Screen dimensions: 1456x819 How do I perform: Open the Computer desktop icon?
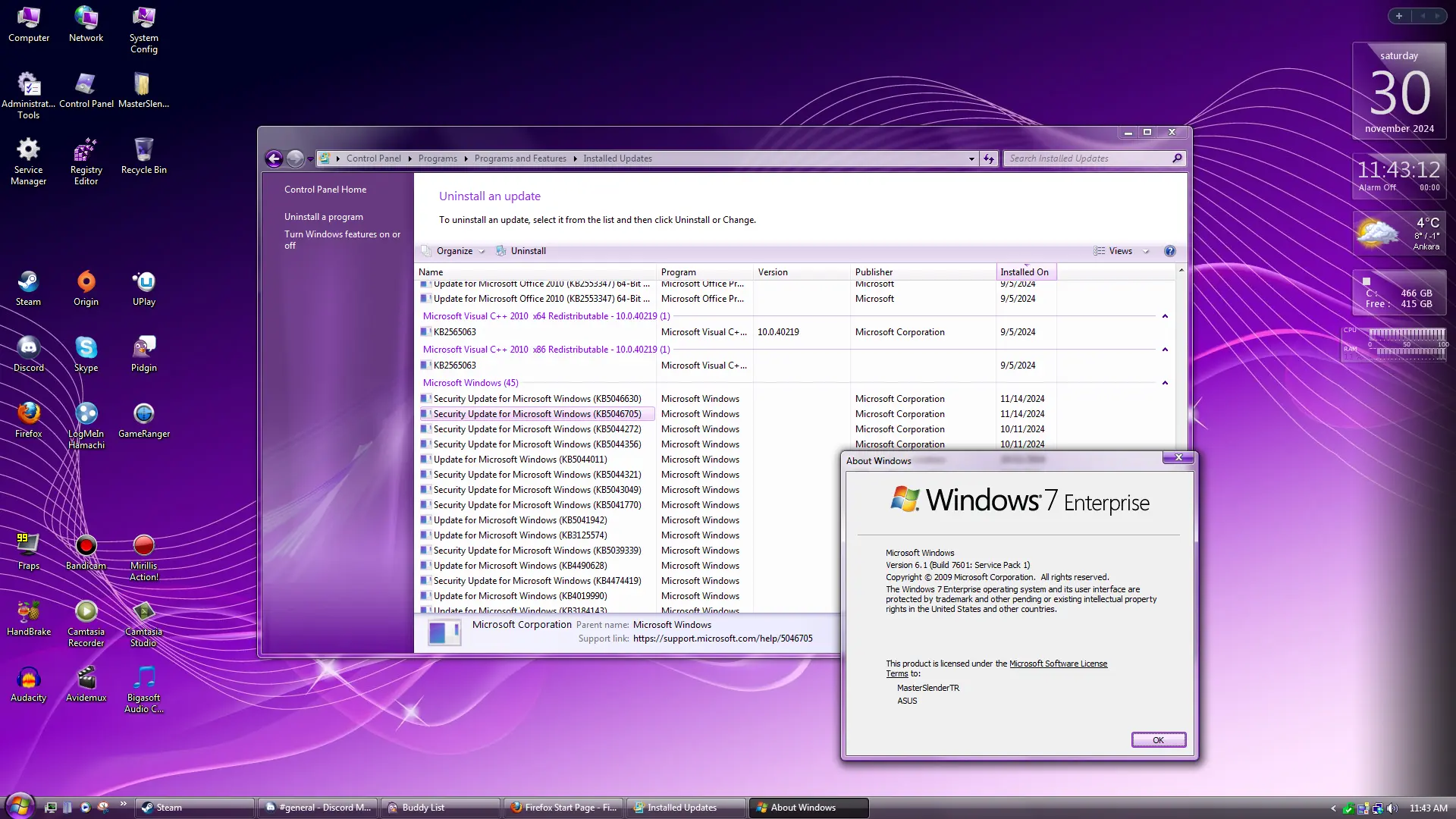coord(29,24)
